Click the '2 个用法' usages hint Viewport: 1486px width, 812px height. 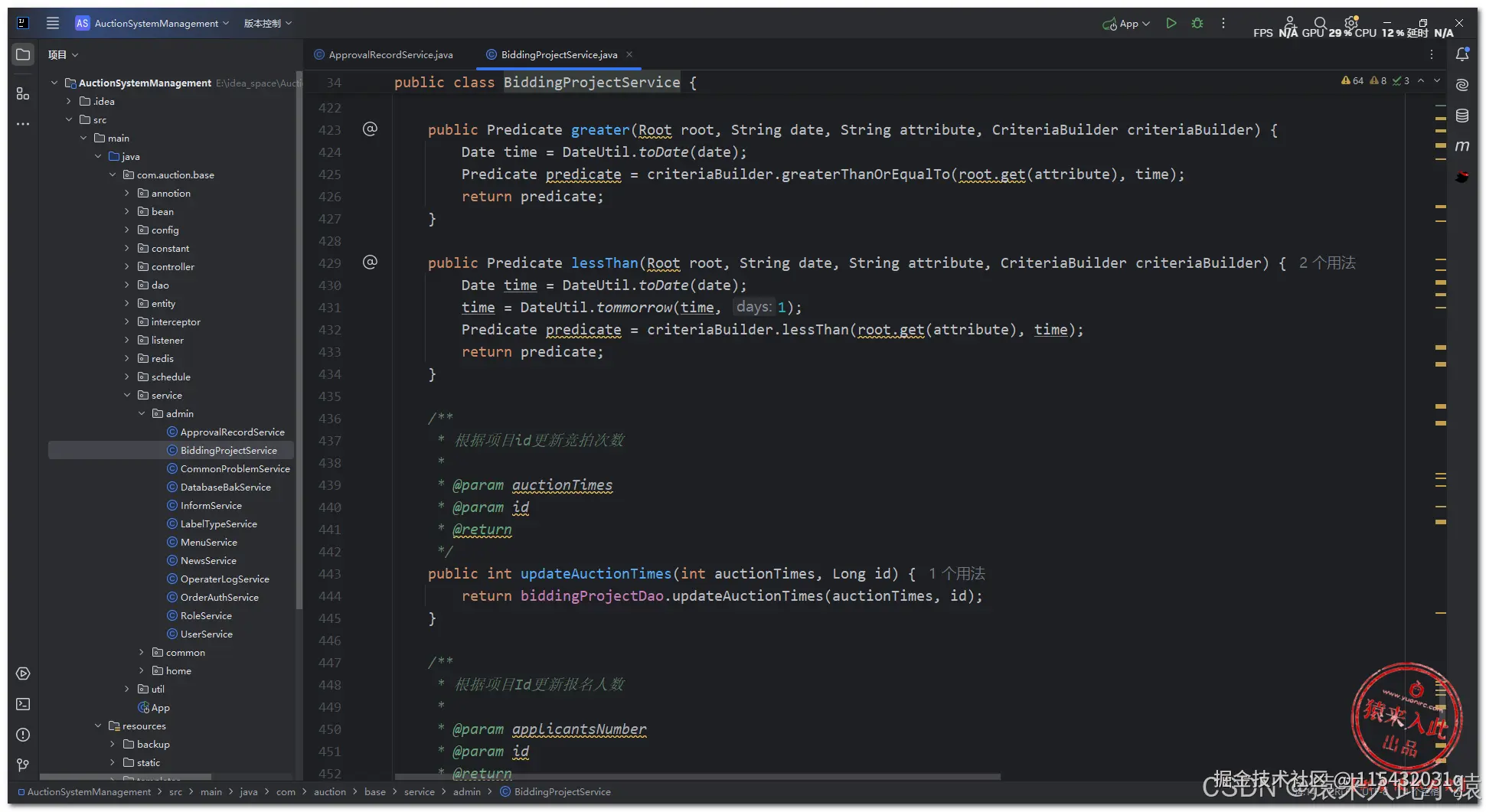coord(1327,263)
